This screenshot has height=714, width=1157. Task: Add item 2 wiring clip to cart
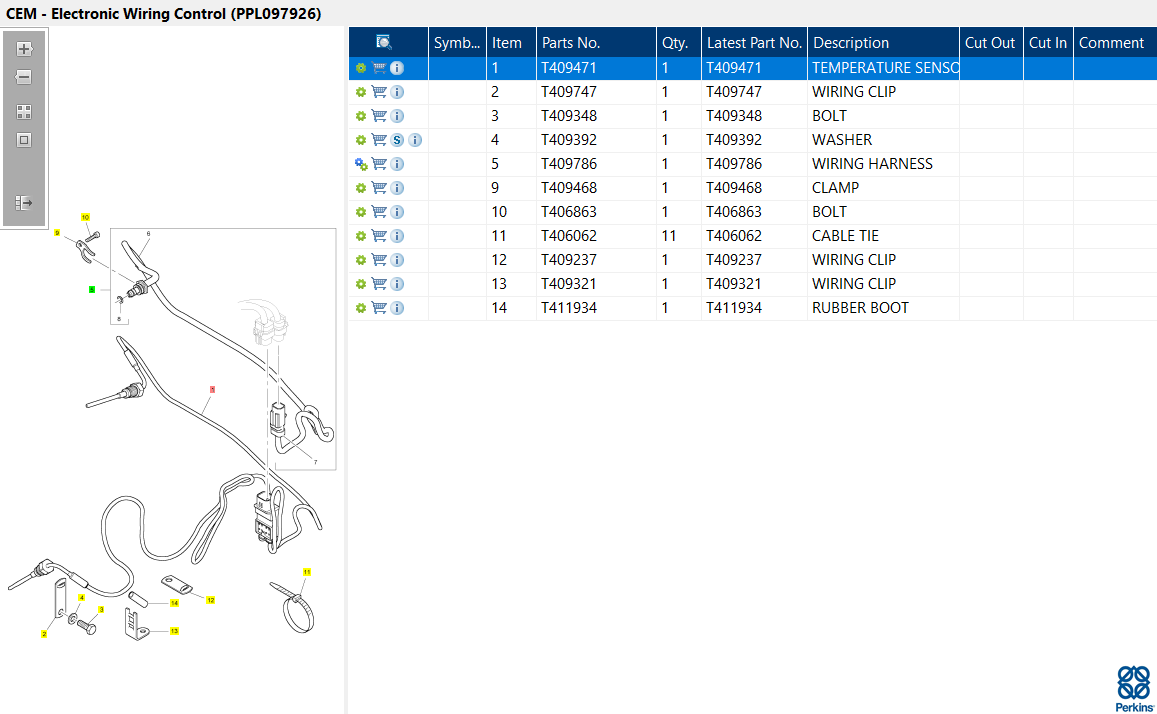(379, 92)
